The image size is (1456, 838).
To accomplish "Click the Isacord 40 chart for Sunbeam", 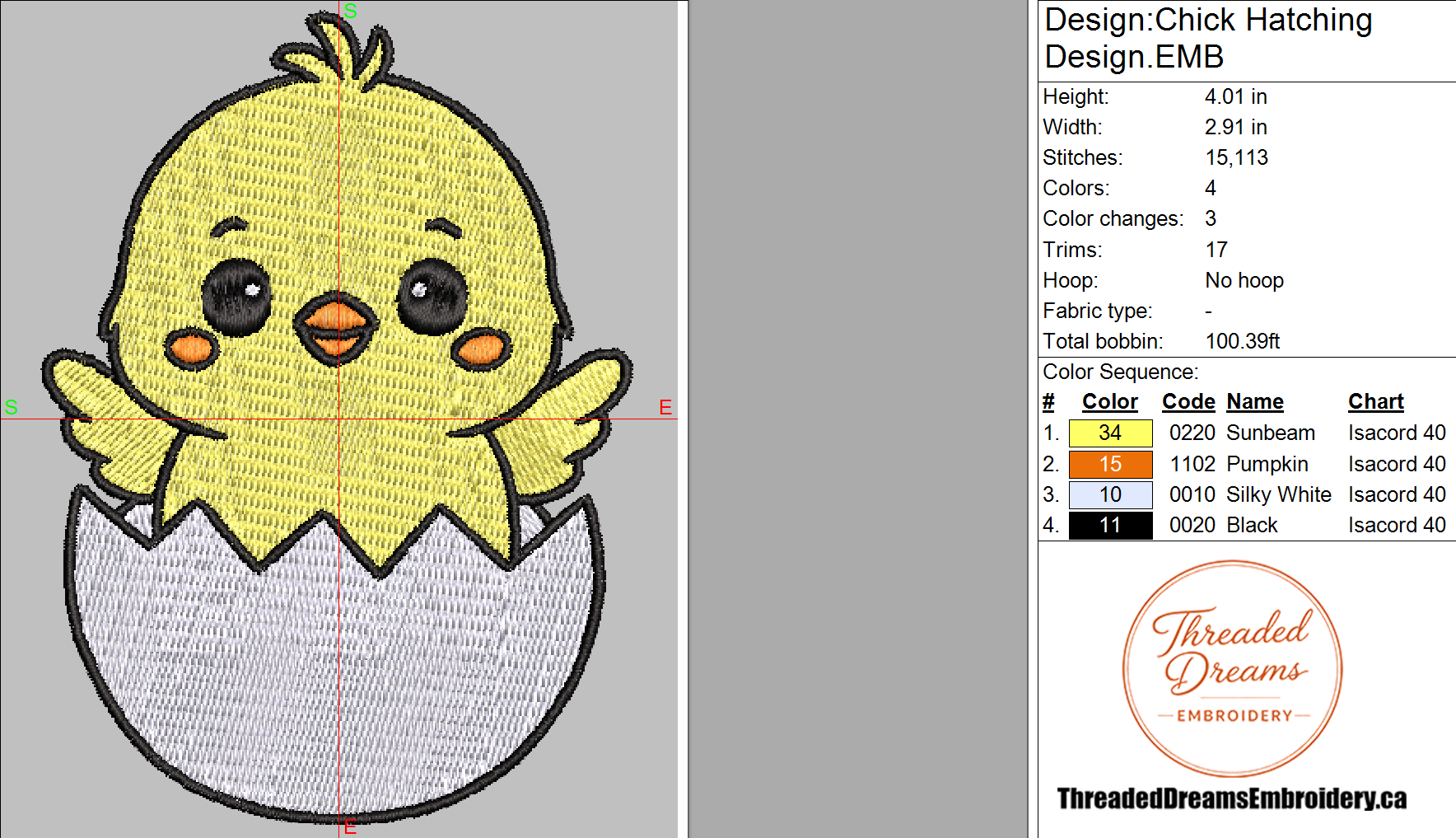I will (x=1397, y=433).
